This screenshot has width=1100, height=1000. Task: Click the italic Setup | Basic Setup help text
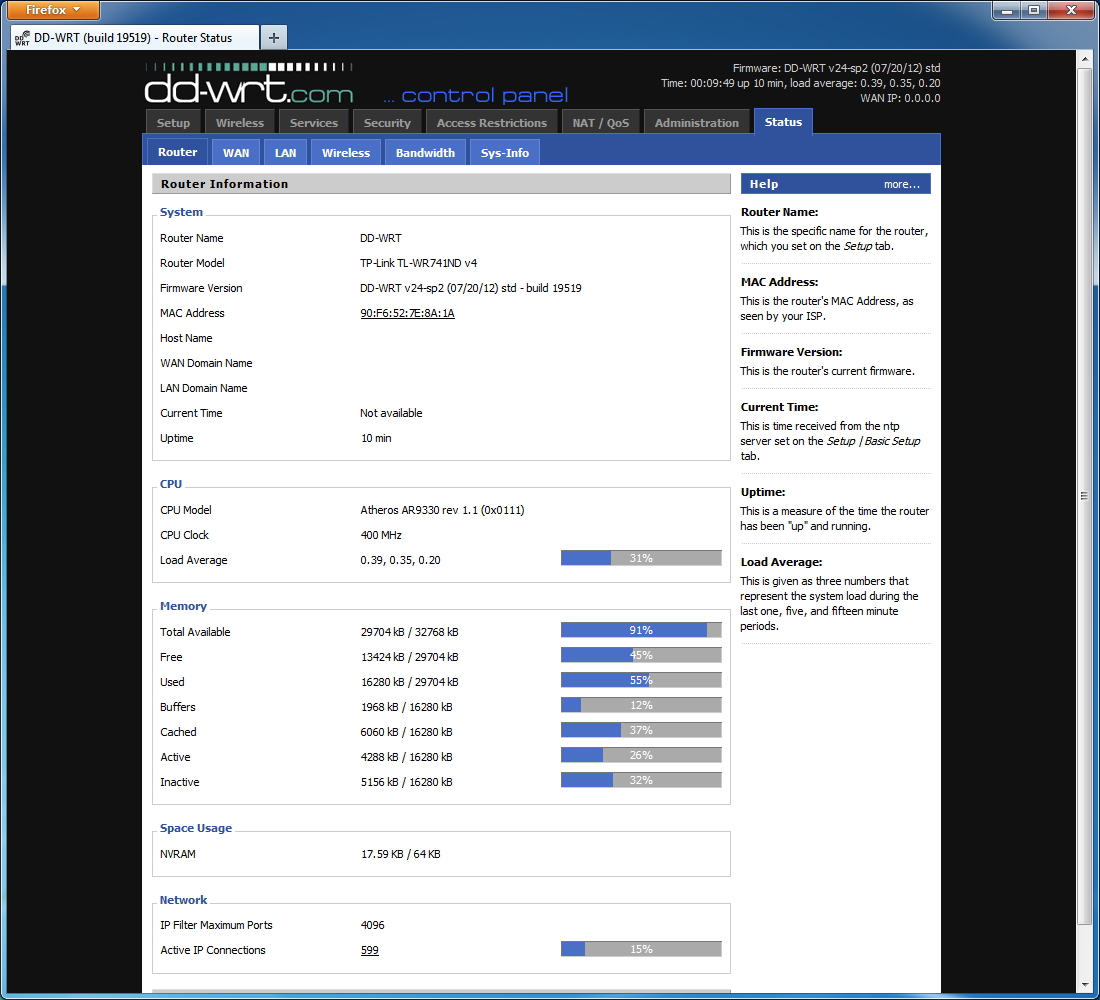(873, 441)
